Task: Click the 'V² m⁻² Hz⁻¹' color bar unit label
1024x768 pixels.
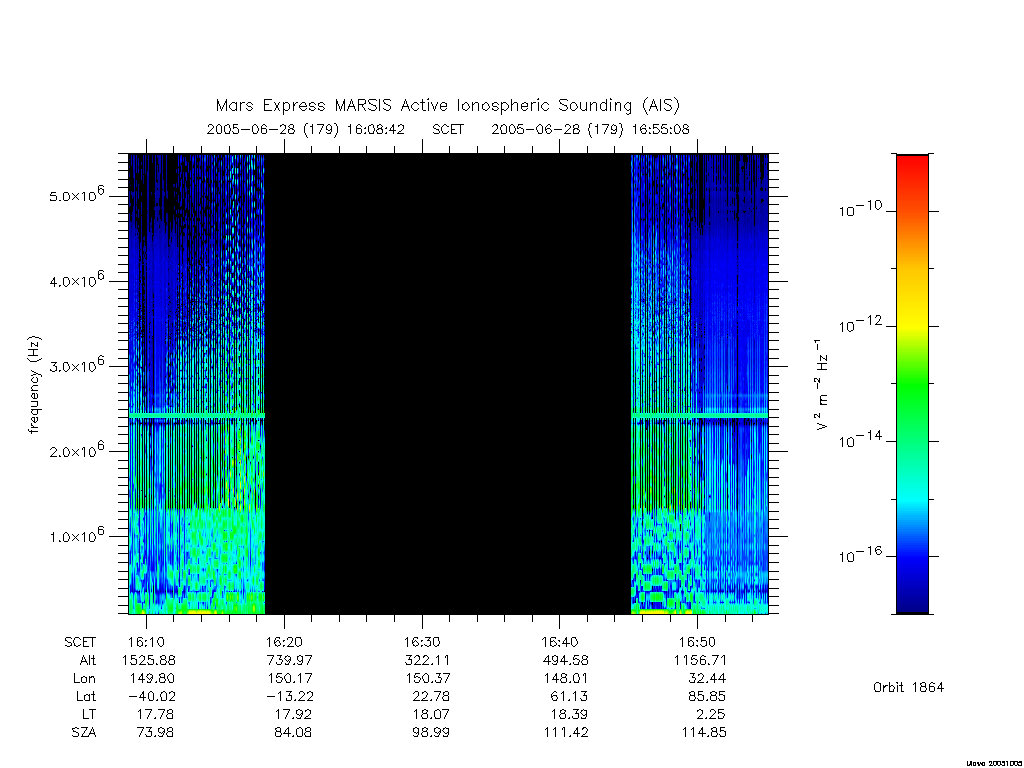Action: [x=822, y=385]
